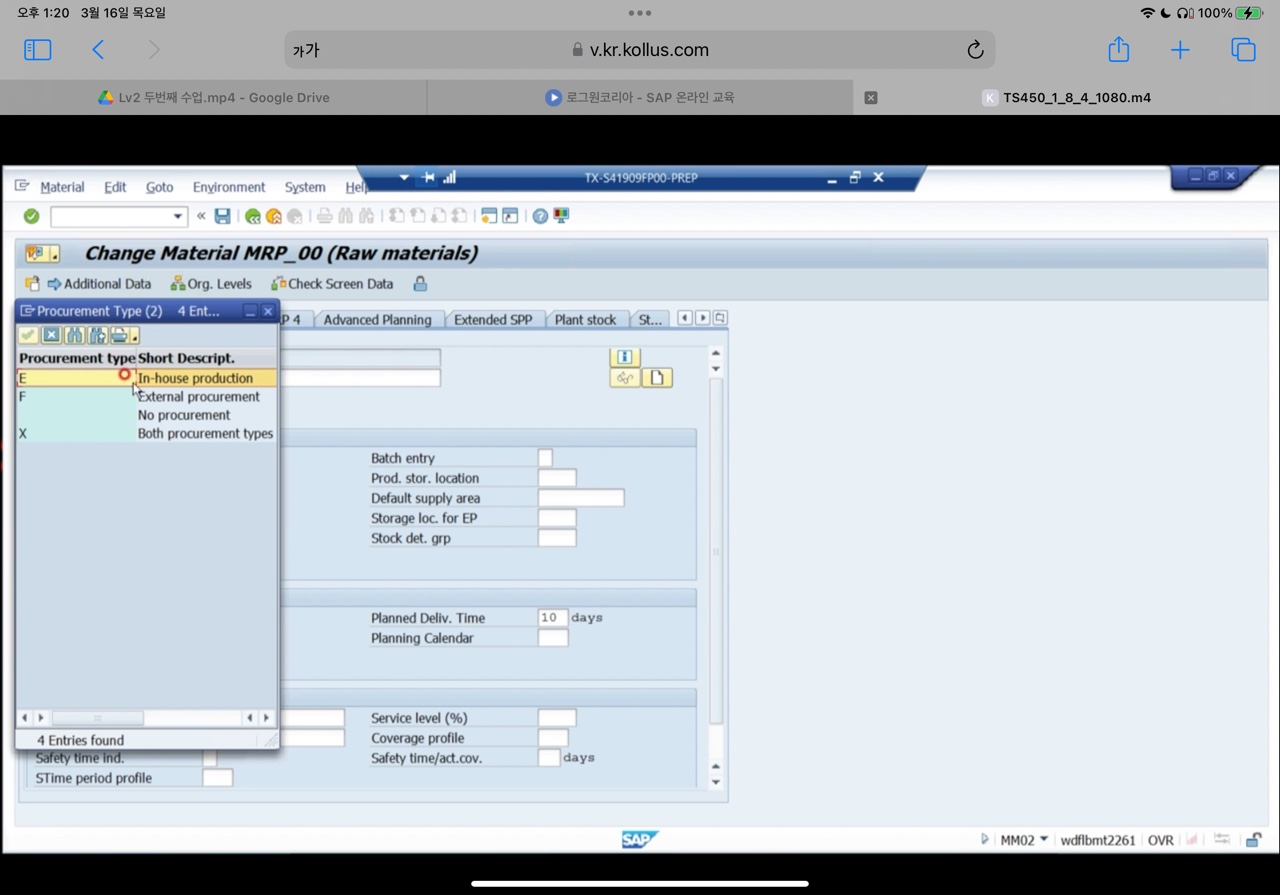The height and width of the screenshot is (895, 1280).
Task: Open the tab list menu icon beside tabs
Action: click(720, 318)
